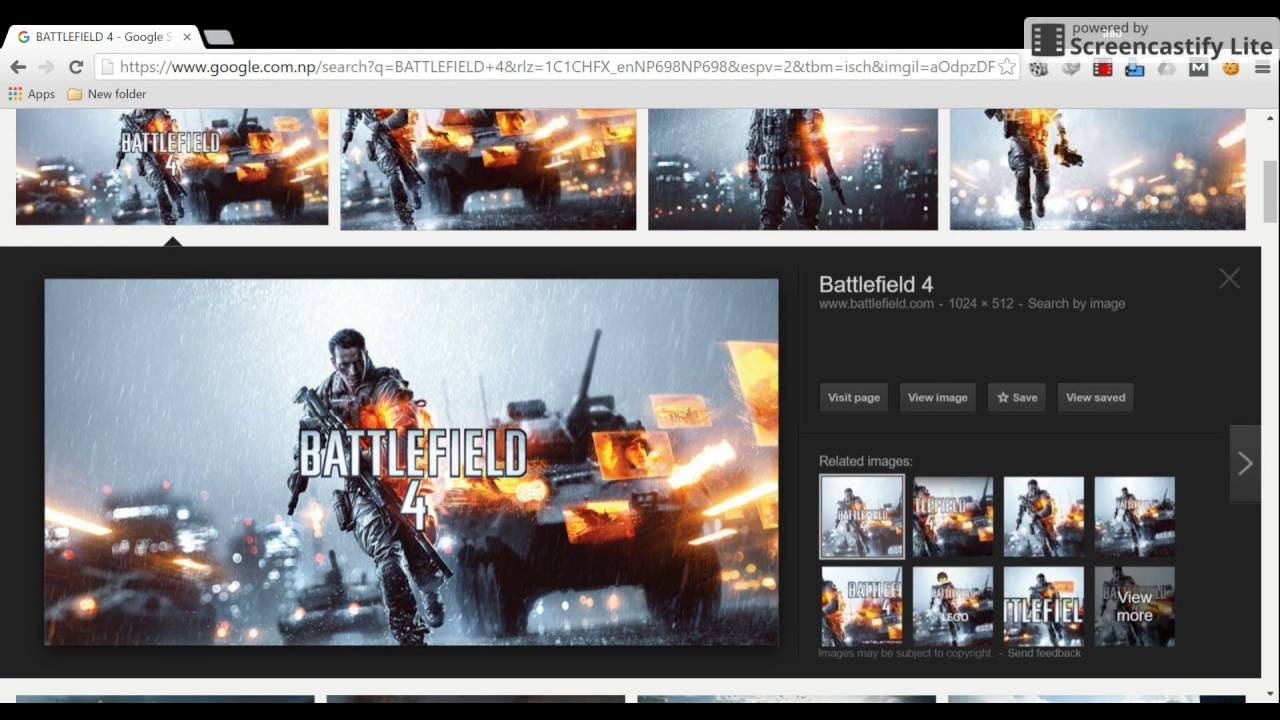Select the first highlighted related image thumbnail

pos(862,516)
